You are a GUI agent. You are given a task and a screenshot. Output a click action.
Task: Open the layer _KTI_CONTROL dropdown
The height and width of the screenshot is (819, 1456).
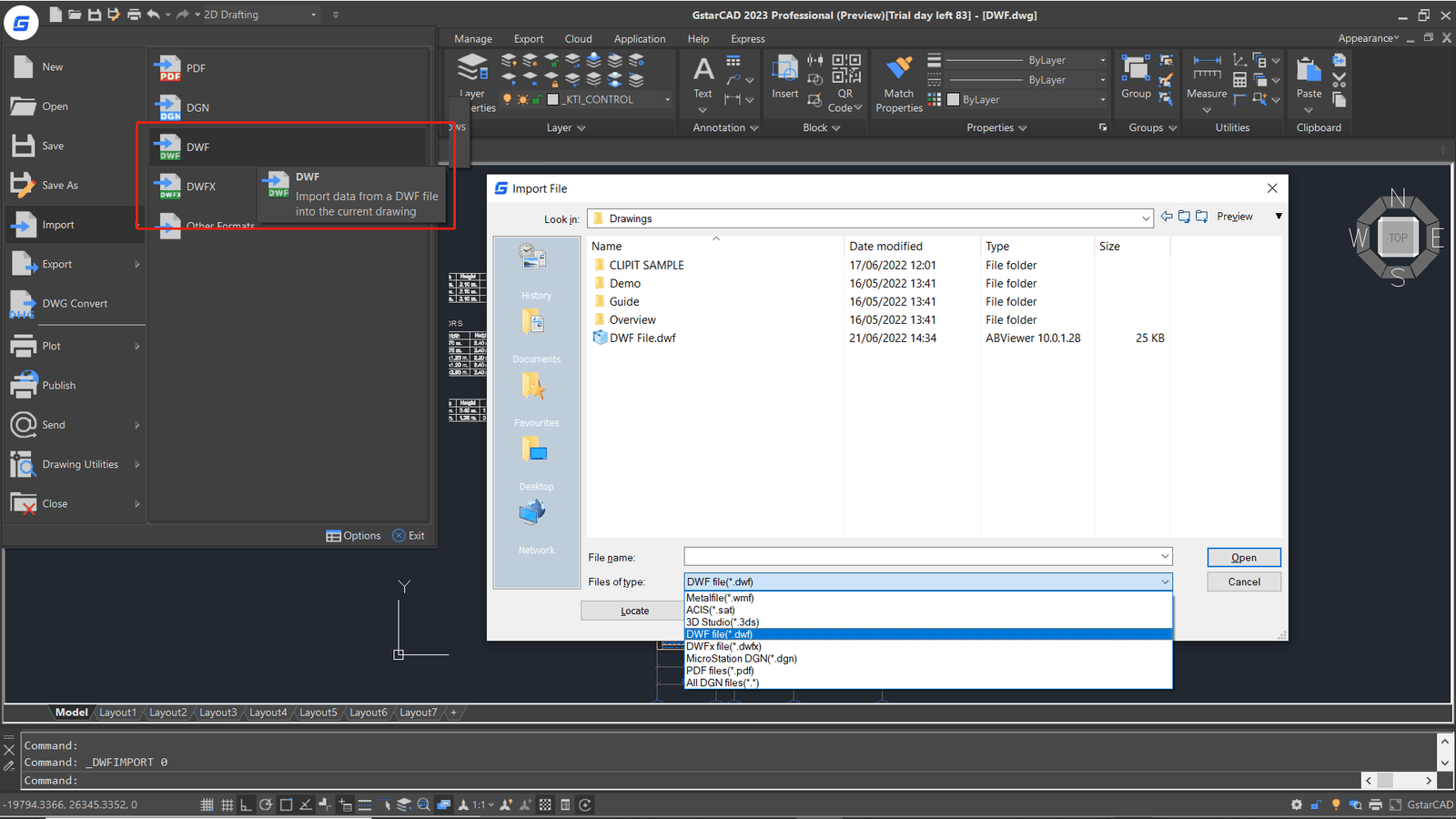667,100
